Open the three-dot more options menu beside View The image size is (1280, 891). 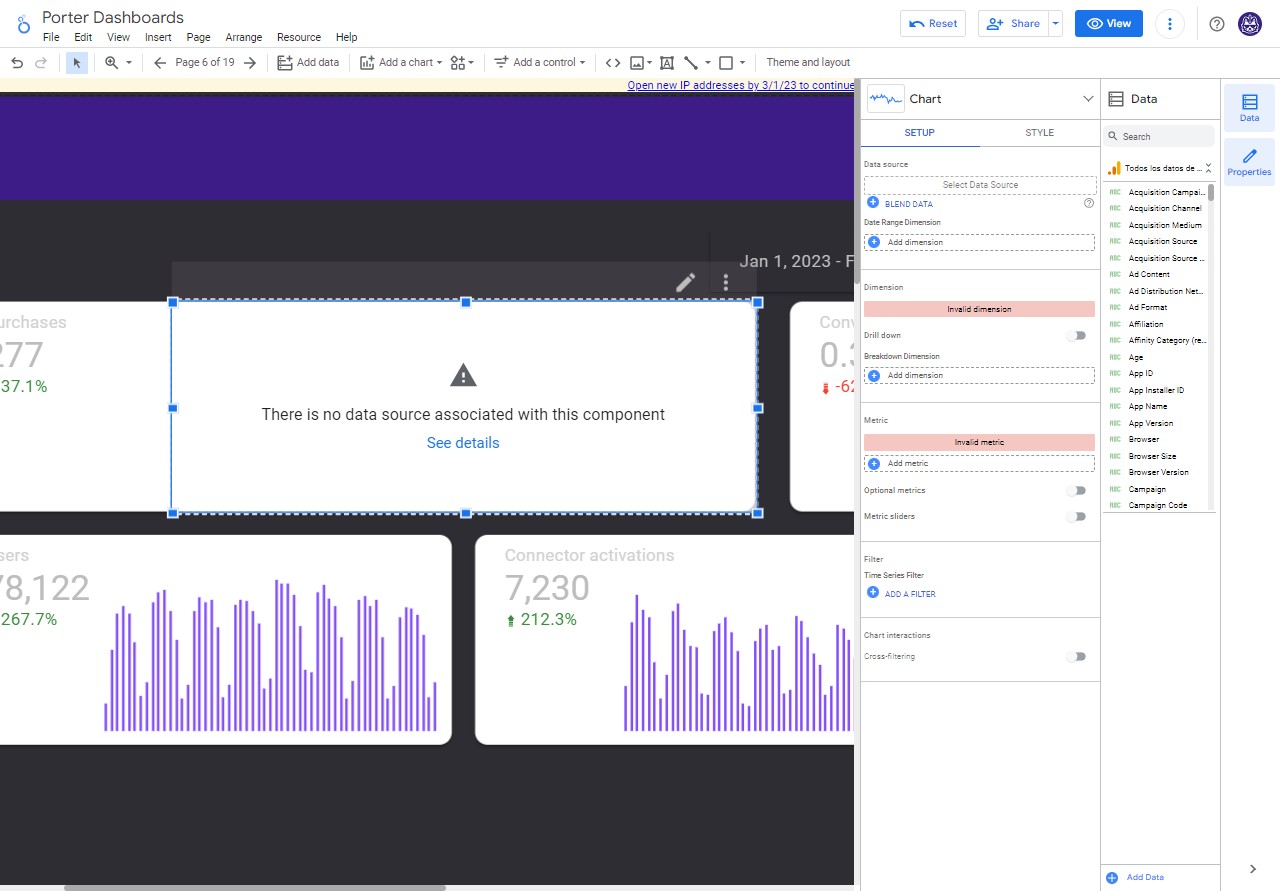click(1170, 24)
